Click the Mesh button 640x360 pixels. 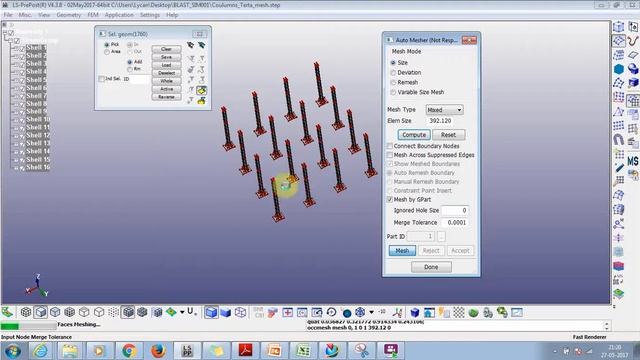(x=402, y=251)
